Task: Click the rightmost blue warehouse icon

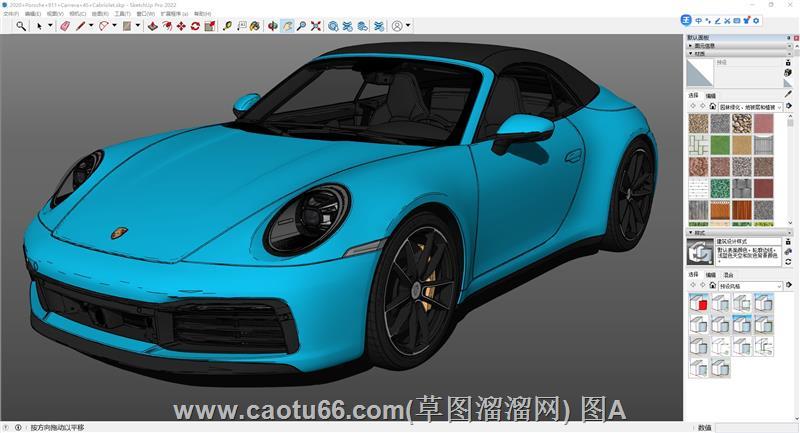Action: point(379,26)
